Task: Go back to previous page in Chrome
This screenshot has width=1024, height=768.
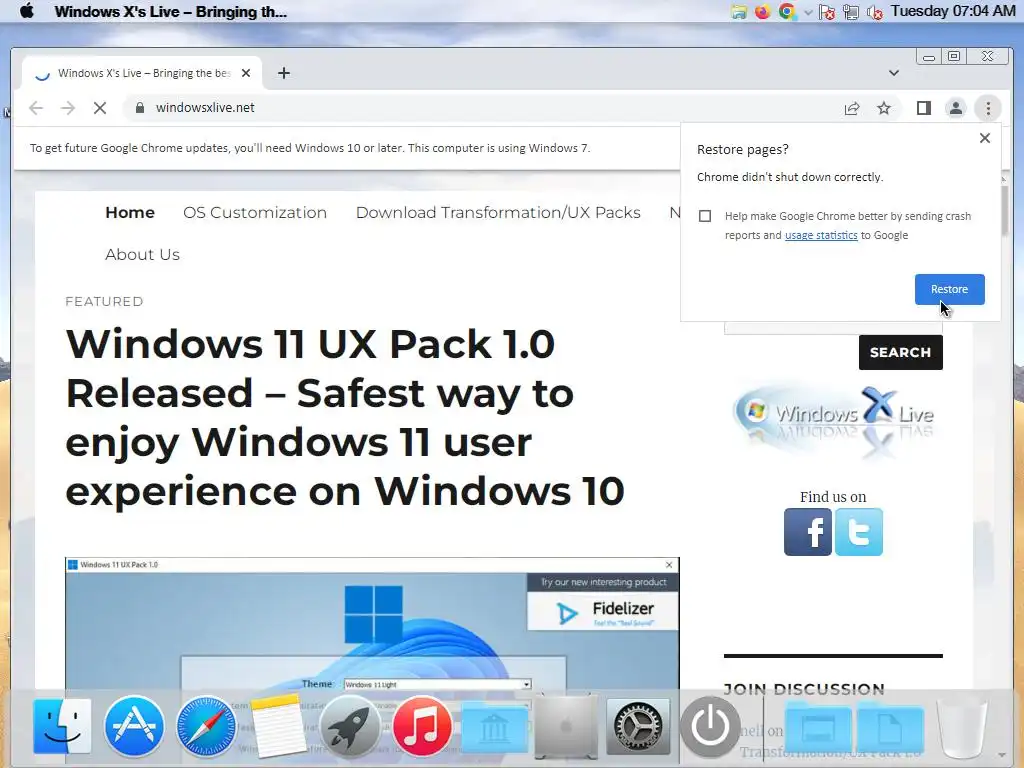Action: 36,108
